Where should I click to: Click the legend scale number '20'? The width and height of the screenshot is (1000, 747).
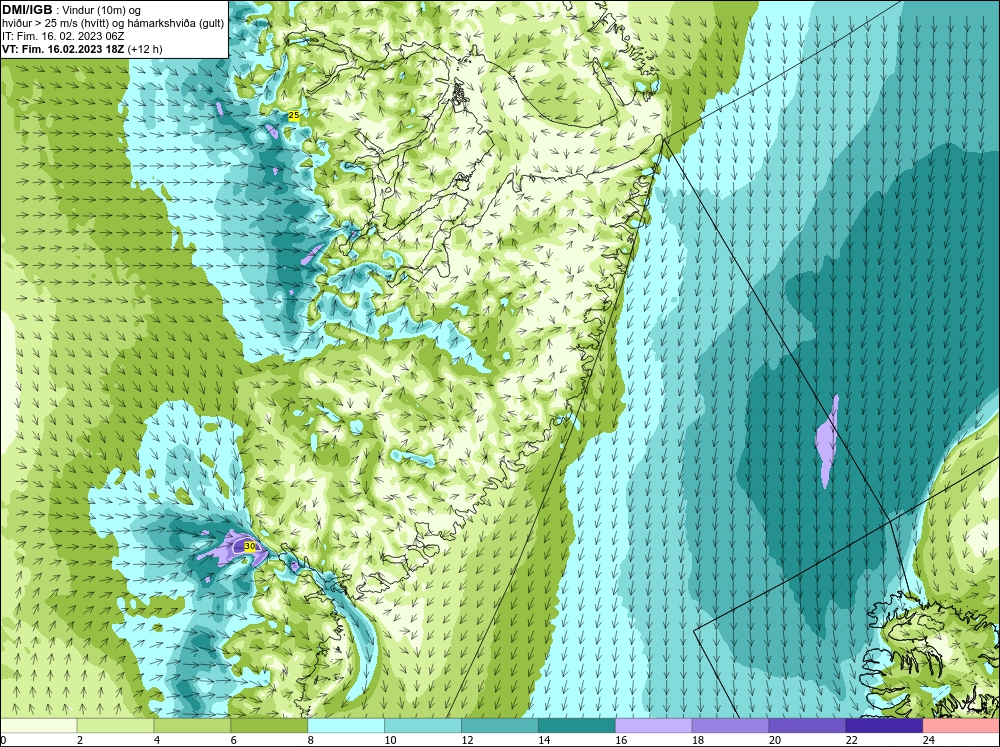point(775,740)
